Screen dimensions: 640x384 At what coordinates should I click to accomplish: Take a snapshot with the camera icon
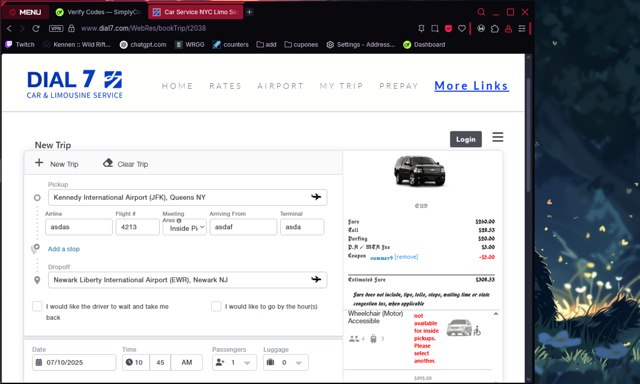pyautogui.click(x=435, y=28)
